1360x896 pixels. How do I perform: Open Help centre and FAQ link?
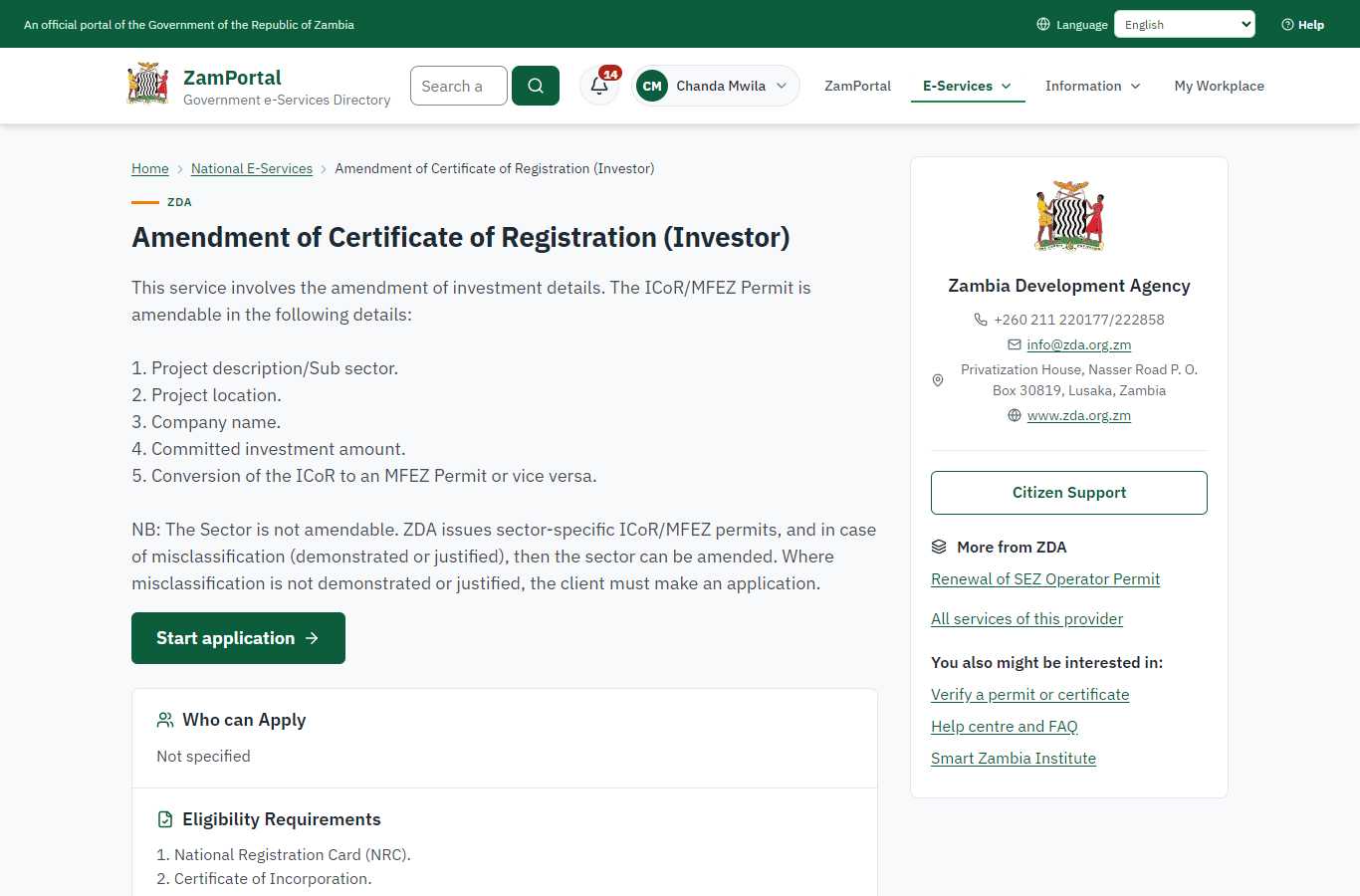coord(1005,727)
